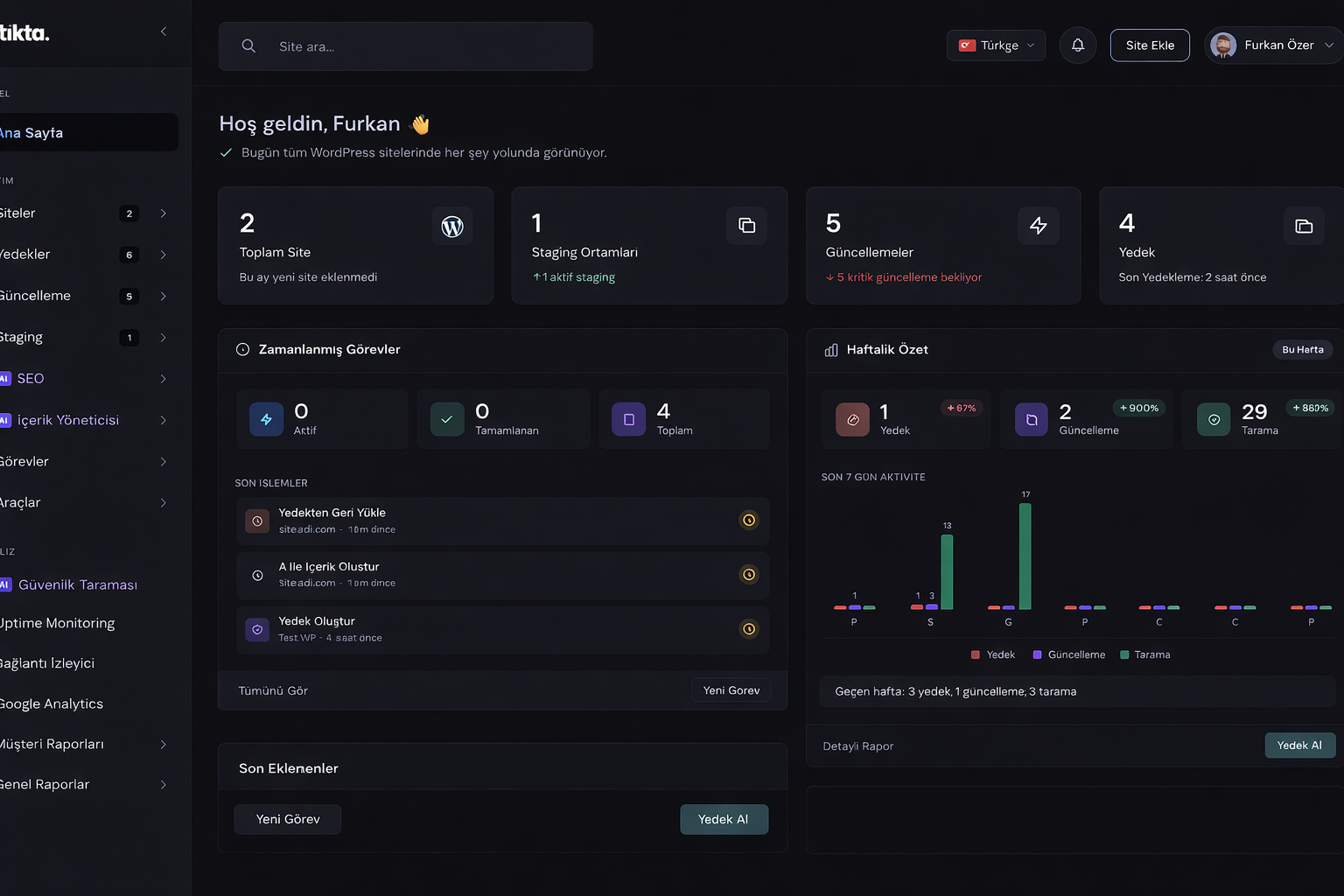Select Google Analytics in the sidebar
This screenshot has width=1344, height=896.
52,703
